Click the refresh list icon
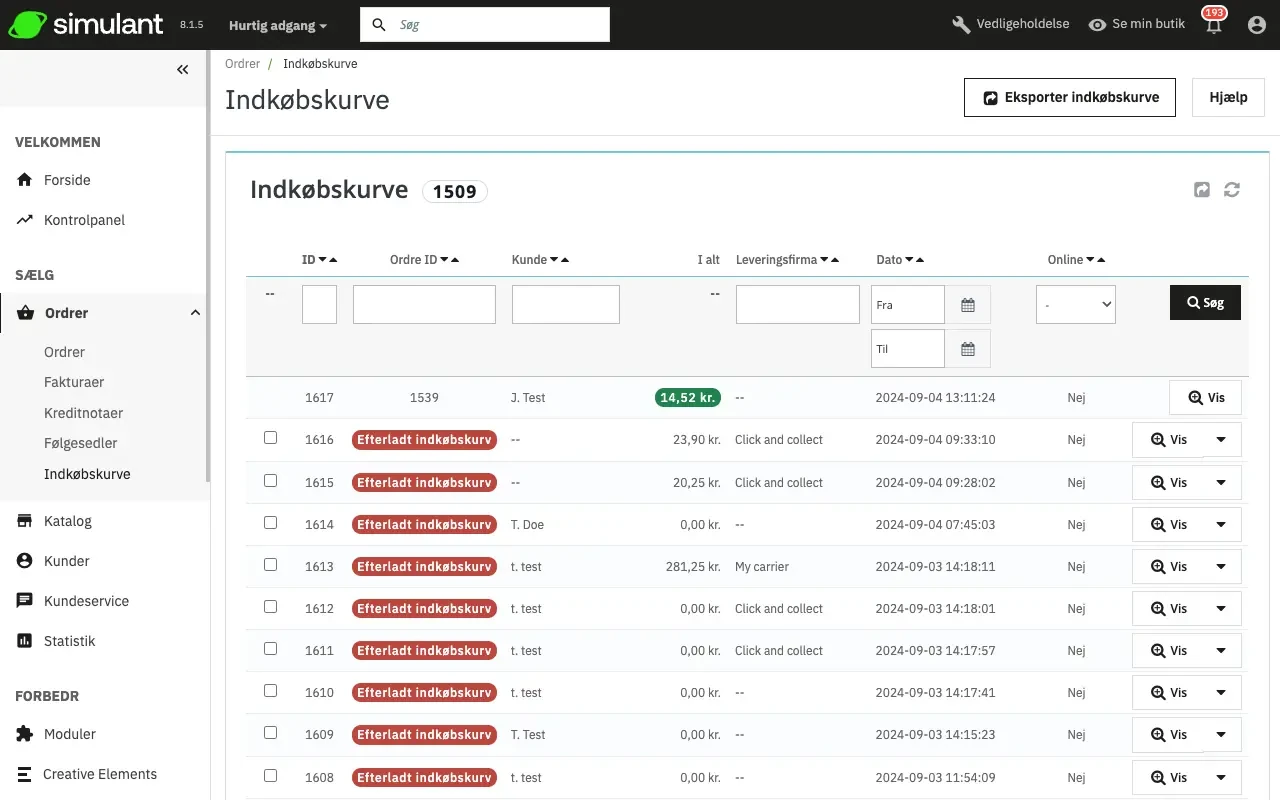1280x800 pixels. point(1232,190)
